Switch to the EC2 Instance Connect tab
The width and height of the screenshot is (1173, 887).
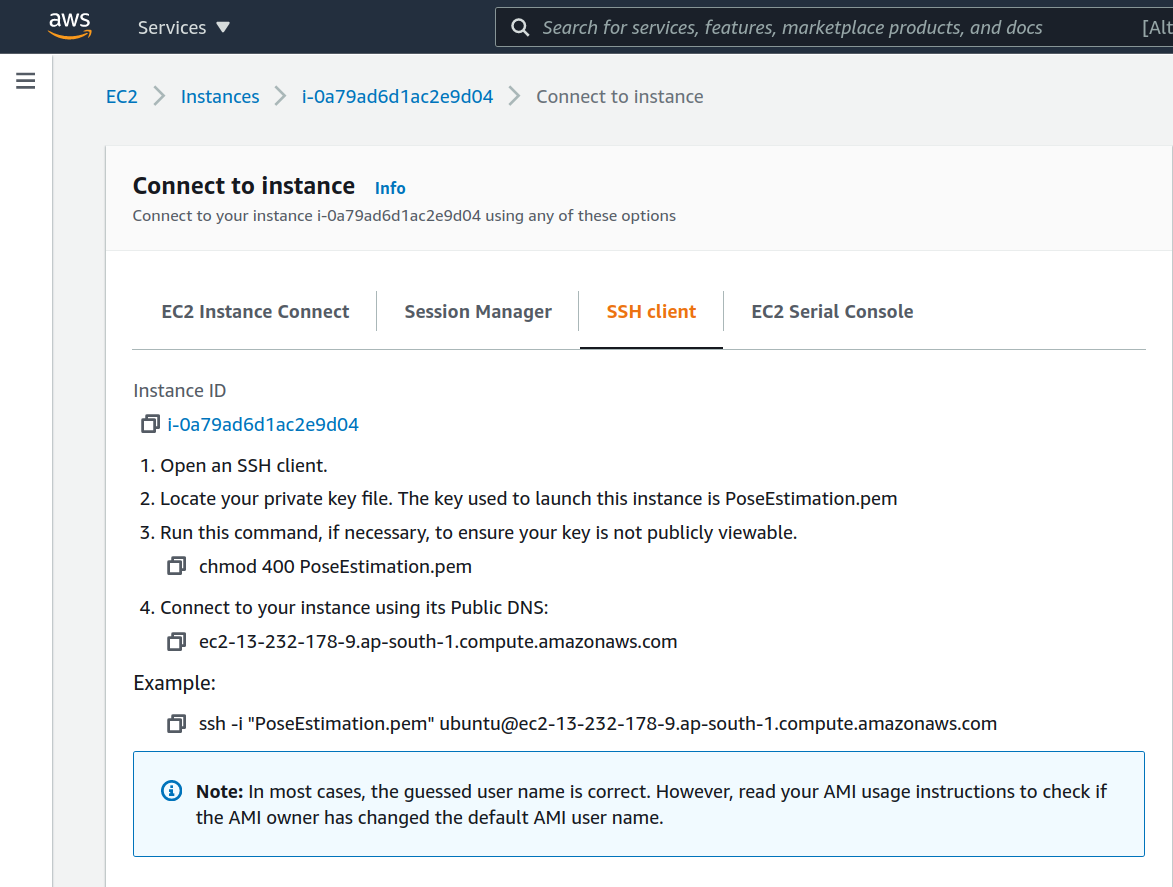254,311
